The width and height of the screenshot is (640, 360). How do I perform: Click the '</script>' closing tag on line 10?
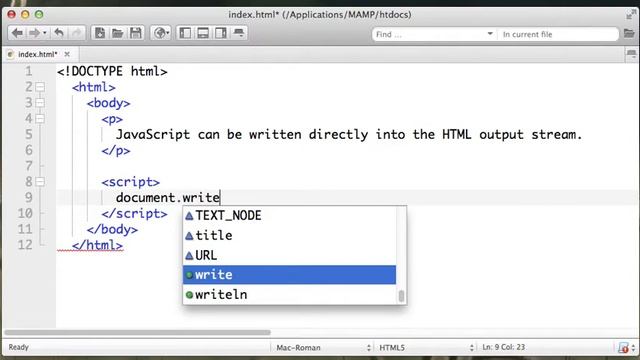pos(134,213)
